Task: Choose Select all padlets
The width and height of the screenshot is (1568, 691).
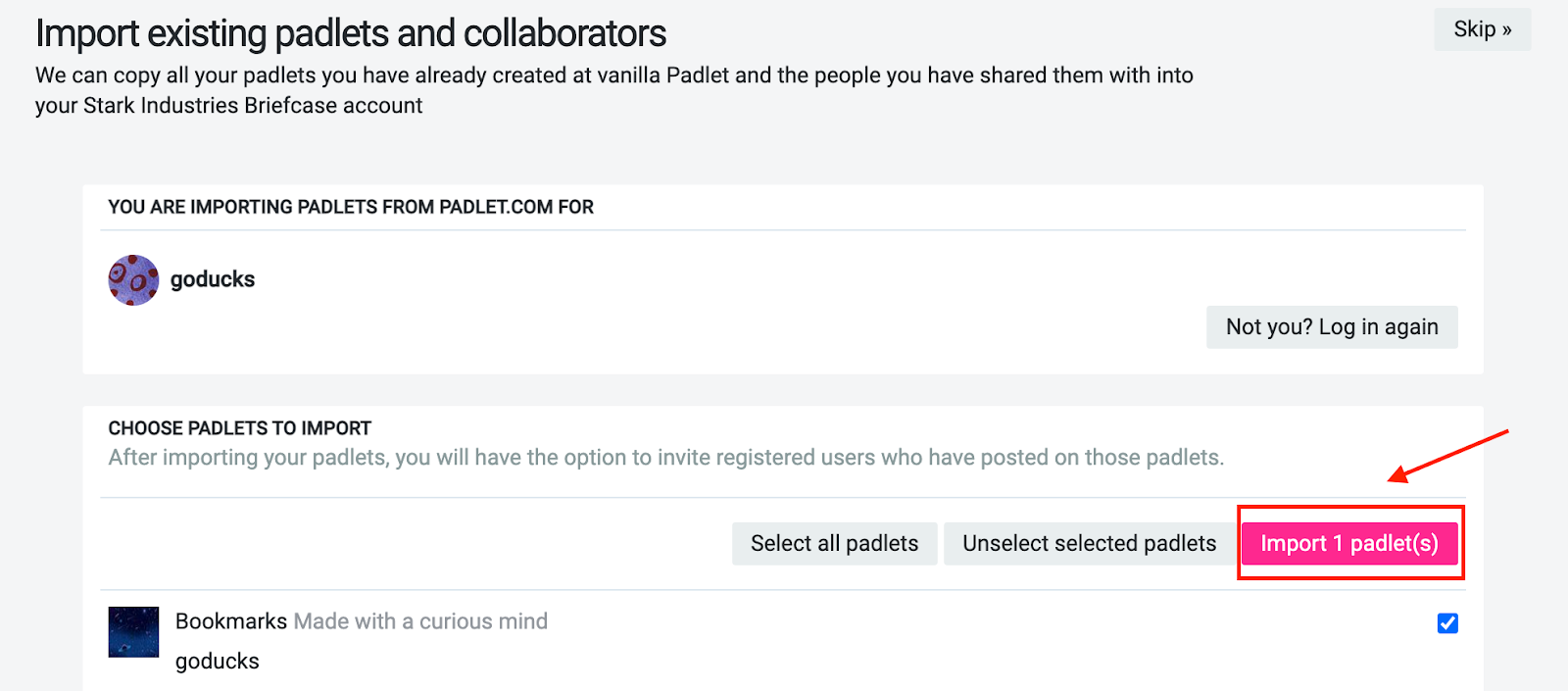Action: (834, 544)
